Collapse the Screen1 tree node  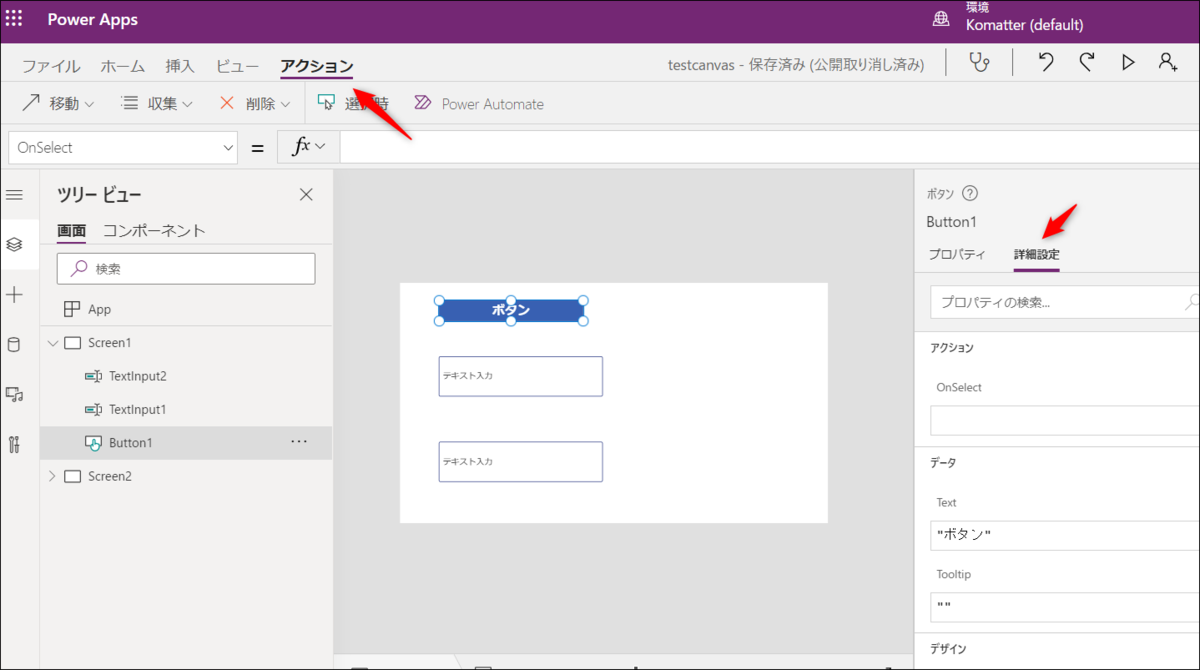(53, 343)
